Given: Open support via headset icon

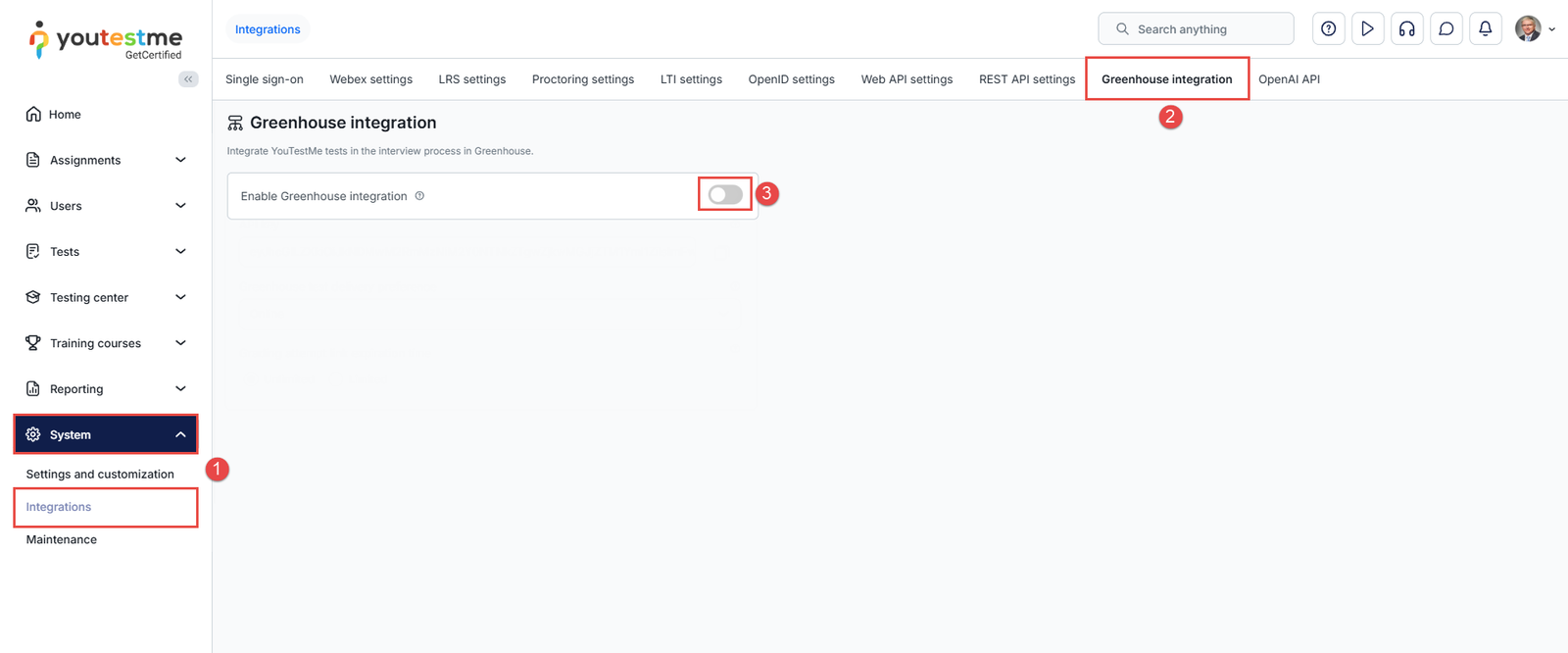Looking at the screenshot, I should 1406,29.
